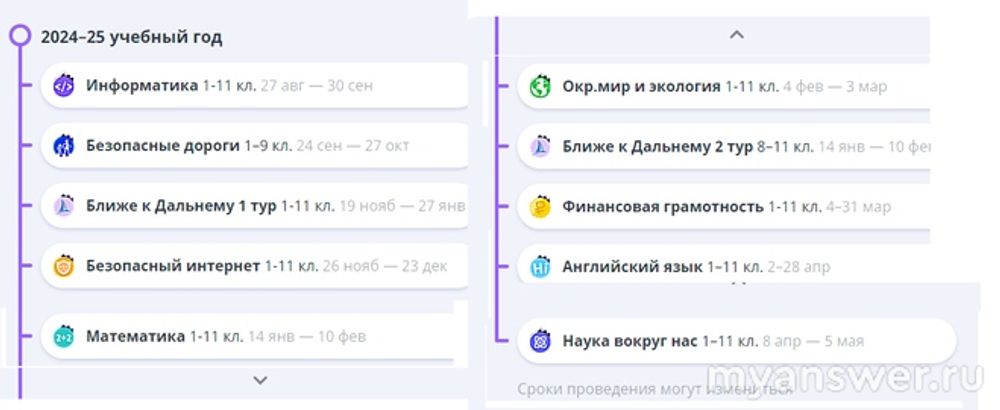
Task: Click the Информатика subject icon
Action: 64,86
